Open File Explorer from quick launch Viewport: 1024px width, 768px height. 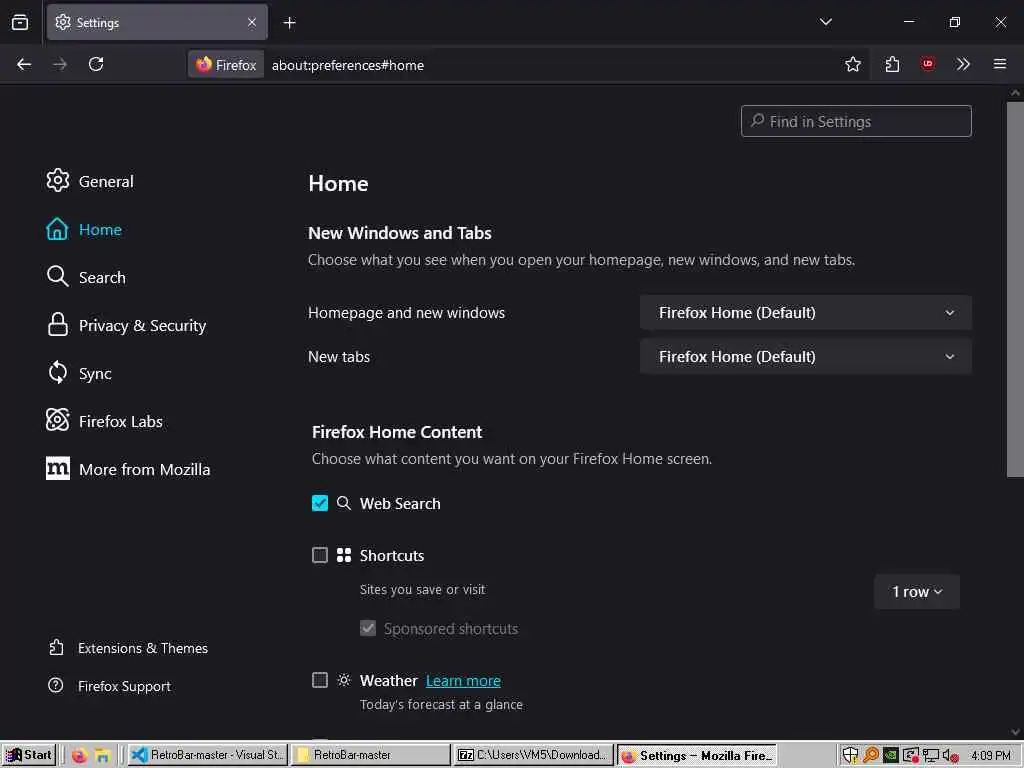[x=103, y=756]
